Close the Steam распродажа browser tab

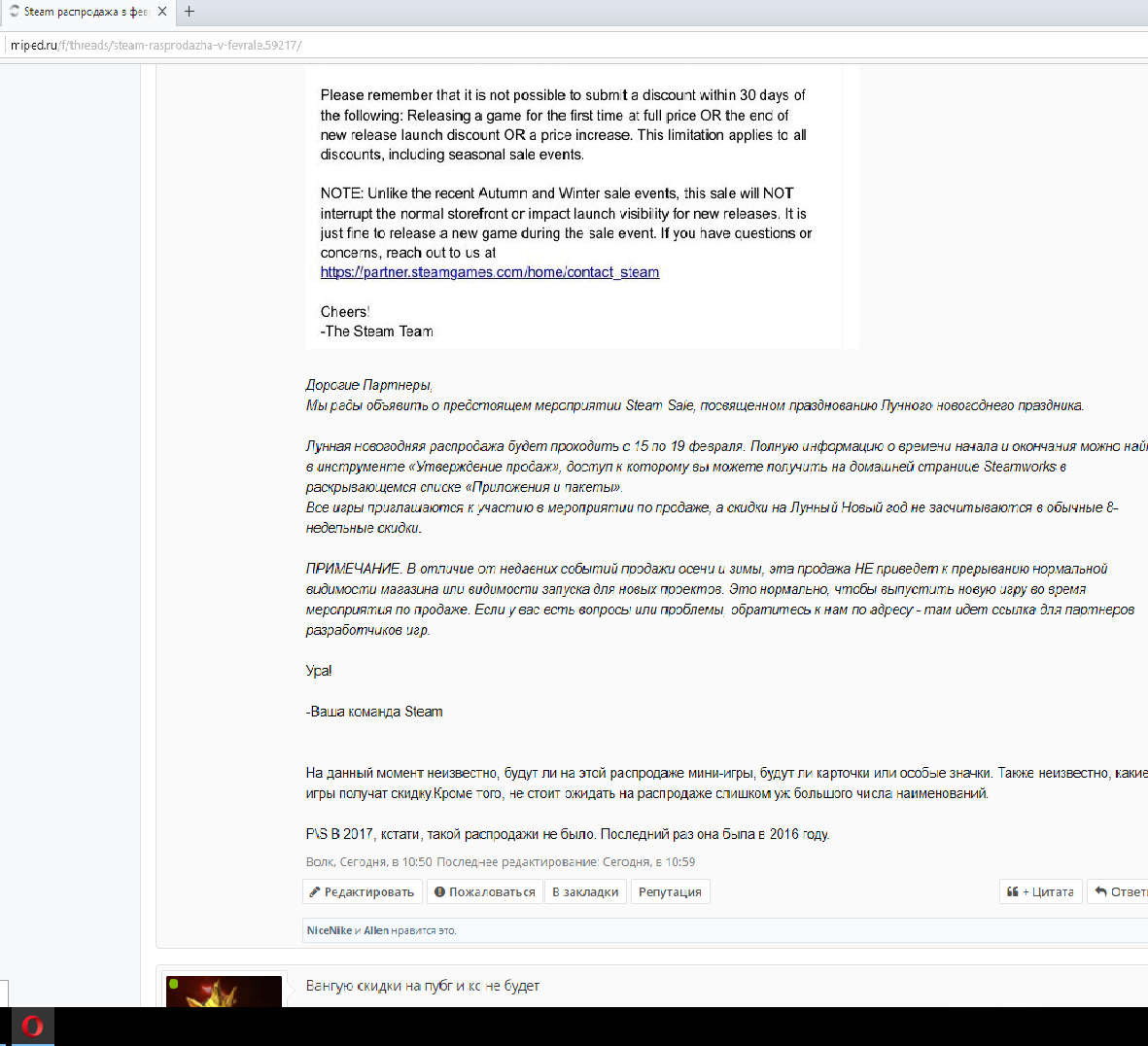coord(162,11)
